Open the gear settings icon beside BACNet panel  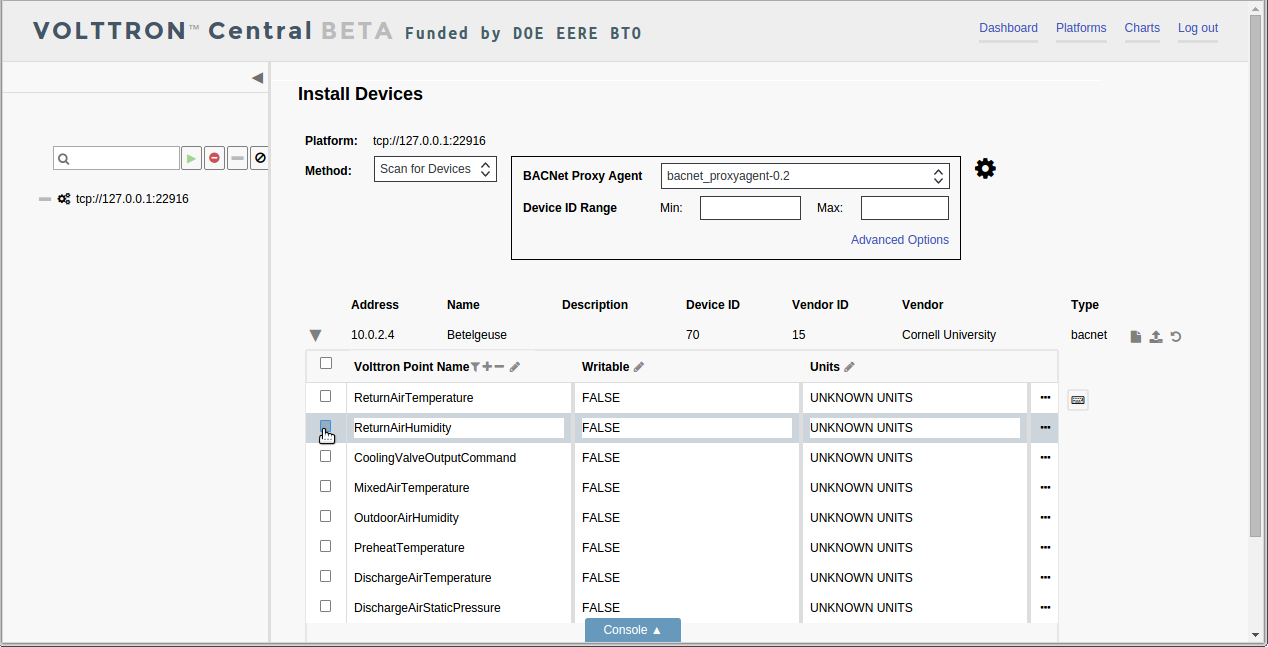[x=985, y=168]
